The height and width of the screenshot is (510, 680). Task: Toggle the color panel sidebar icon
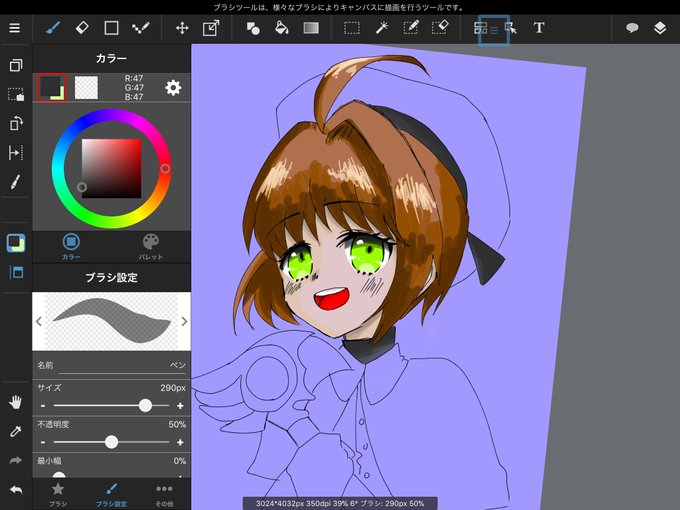tap(16, 243)
